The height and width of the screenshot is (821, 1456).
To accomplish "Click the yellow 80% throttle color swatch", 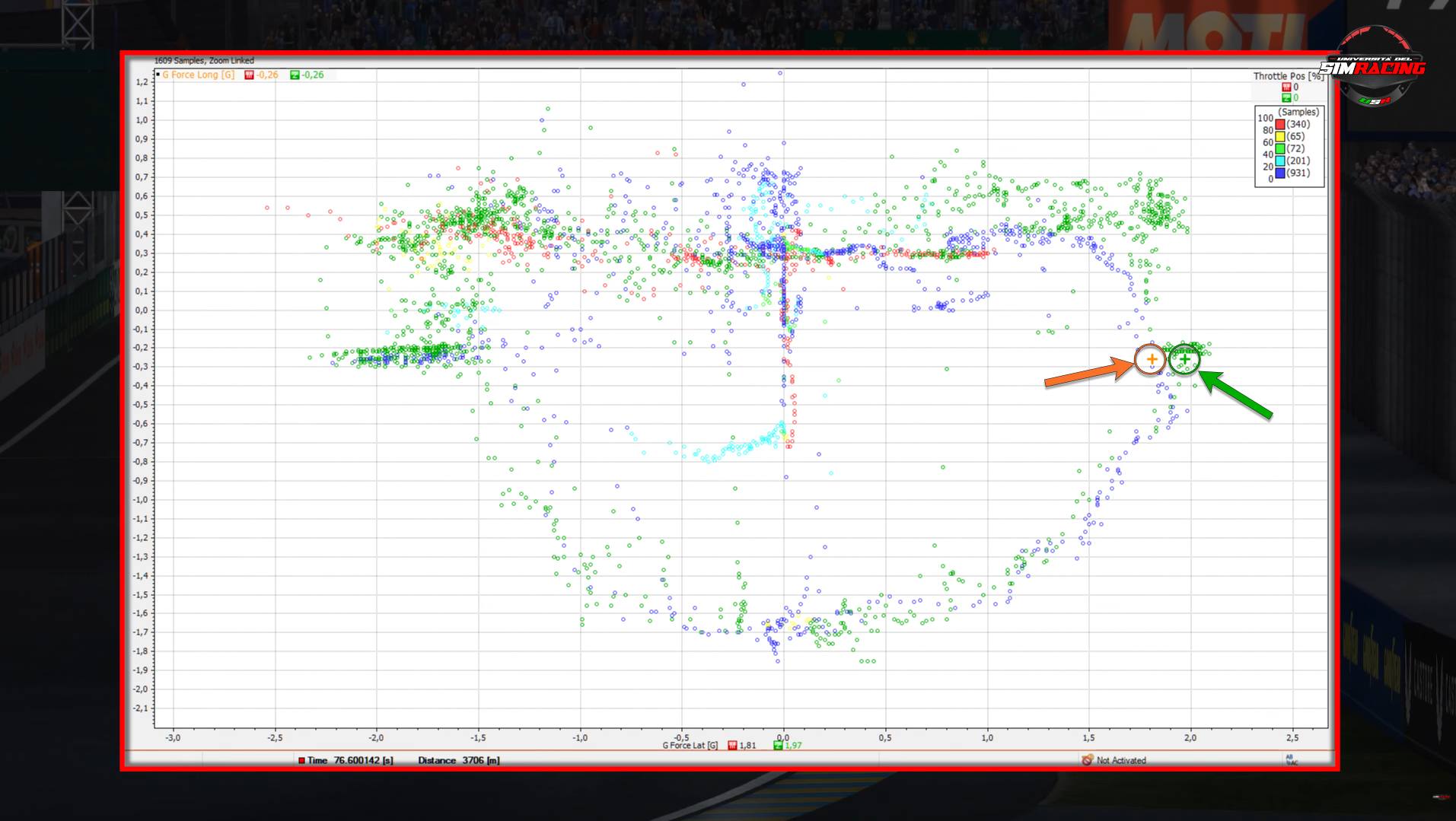I will pos(1280,137).
